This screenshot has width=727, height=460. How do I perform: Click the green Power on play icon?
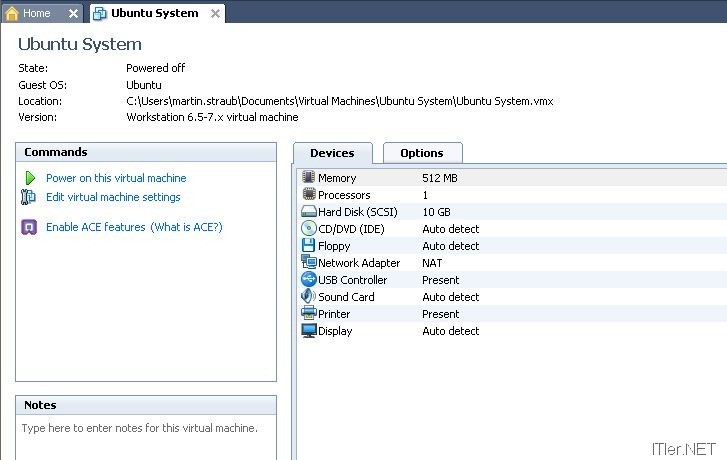click(30, 178)
